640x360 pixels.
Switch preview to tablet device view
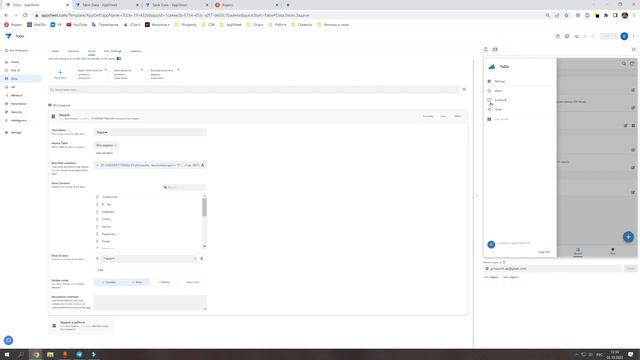pyautogui.click(x=495, y=49)
